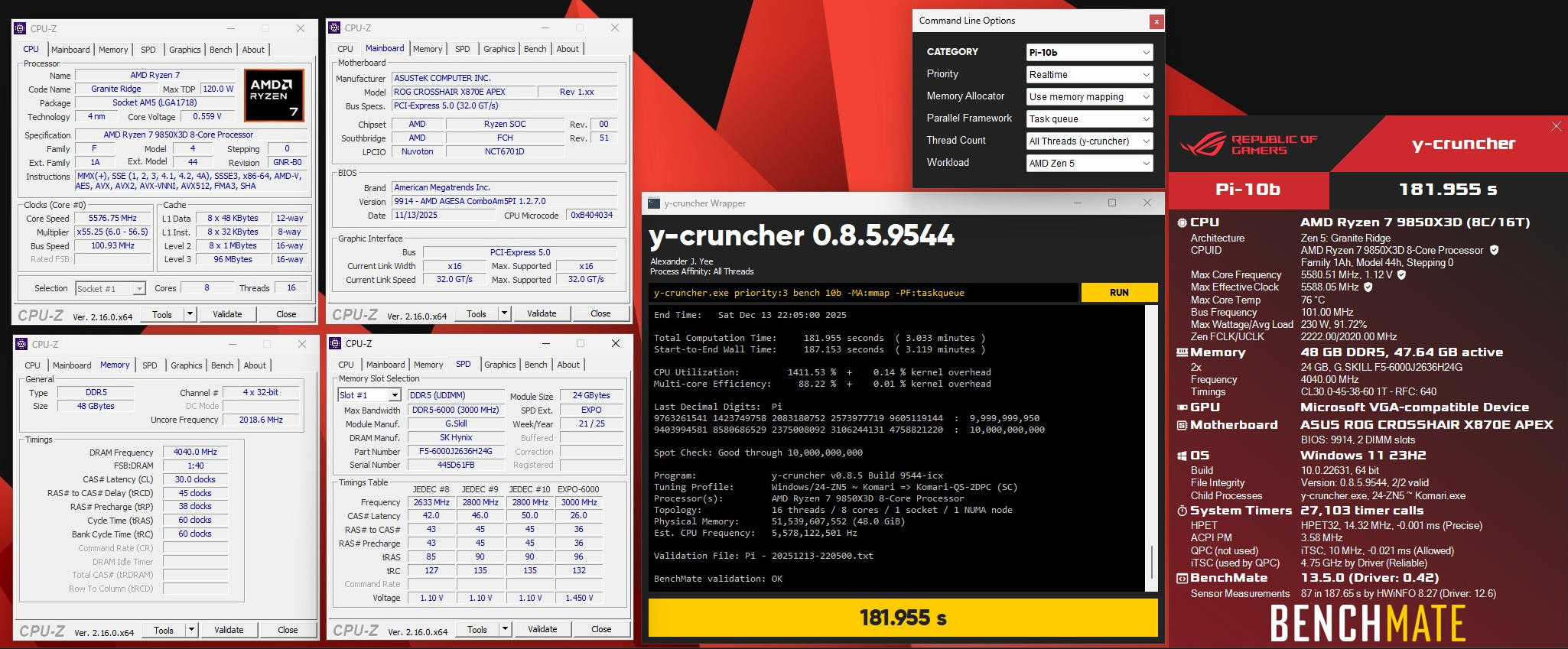Click the CPU-Z title bar icon in the Memory window
This screenshot has width=1568, height=649.
[22, 344]
